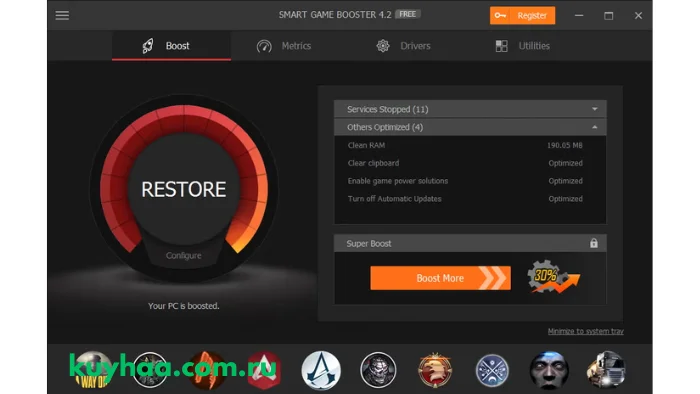This screenshot has height=394, width=700.
Task: Launch the golden eagle emblem game icon
Action: [435, 370]
